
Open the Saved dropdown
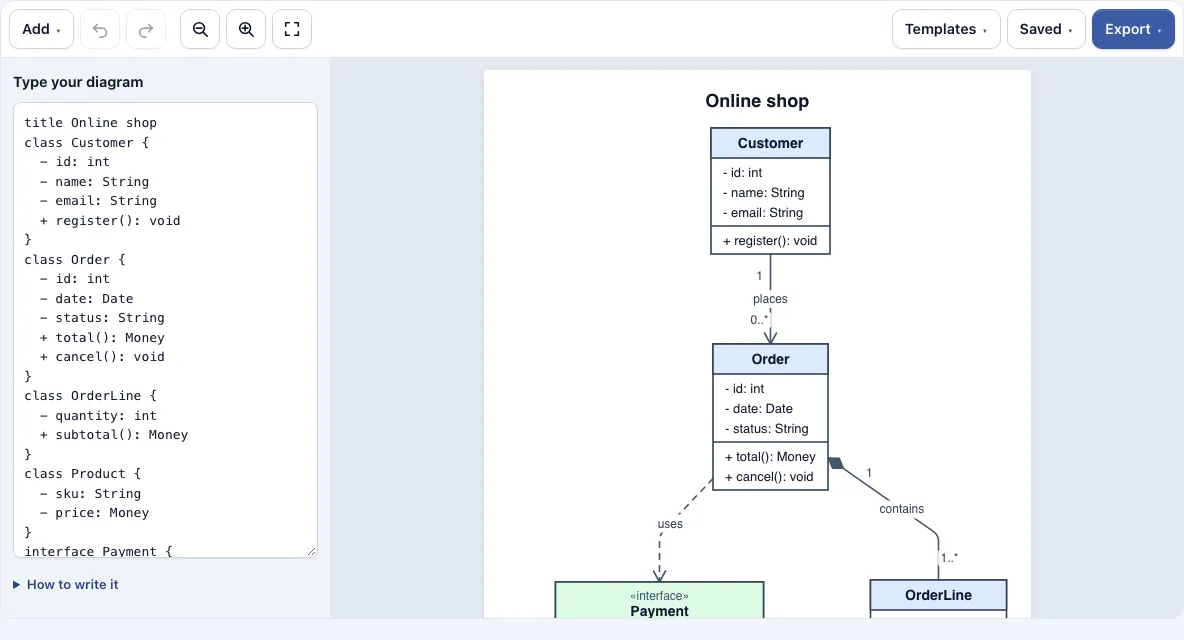click(1046, 29)
